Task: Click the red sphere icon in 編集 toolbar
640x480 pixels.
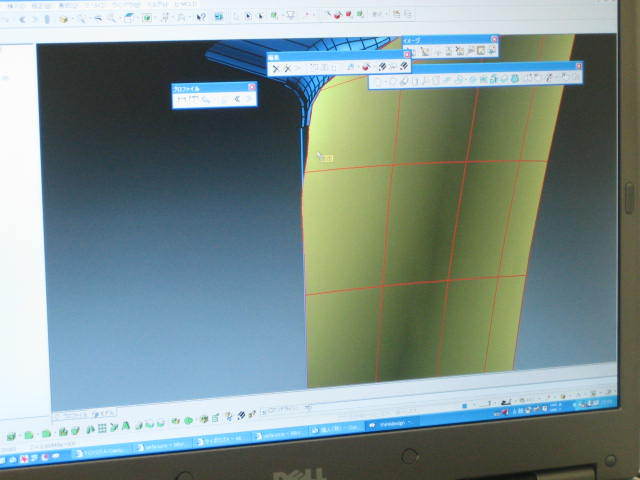Action: [x=367, y=67]
